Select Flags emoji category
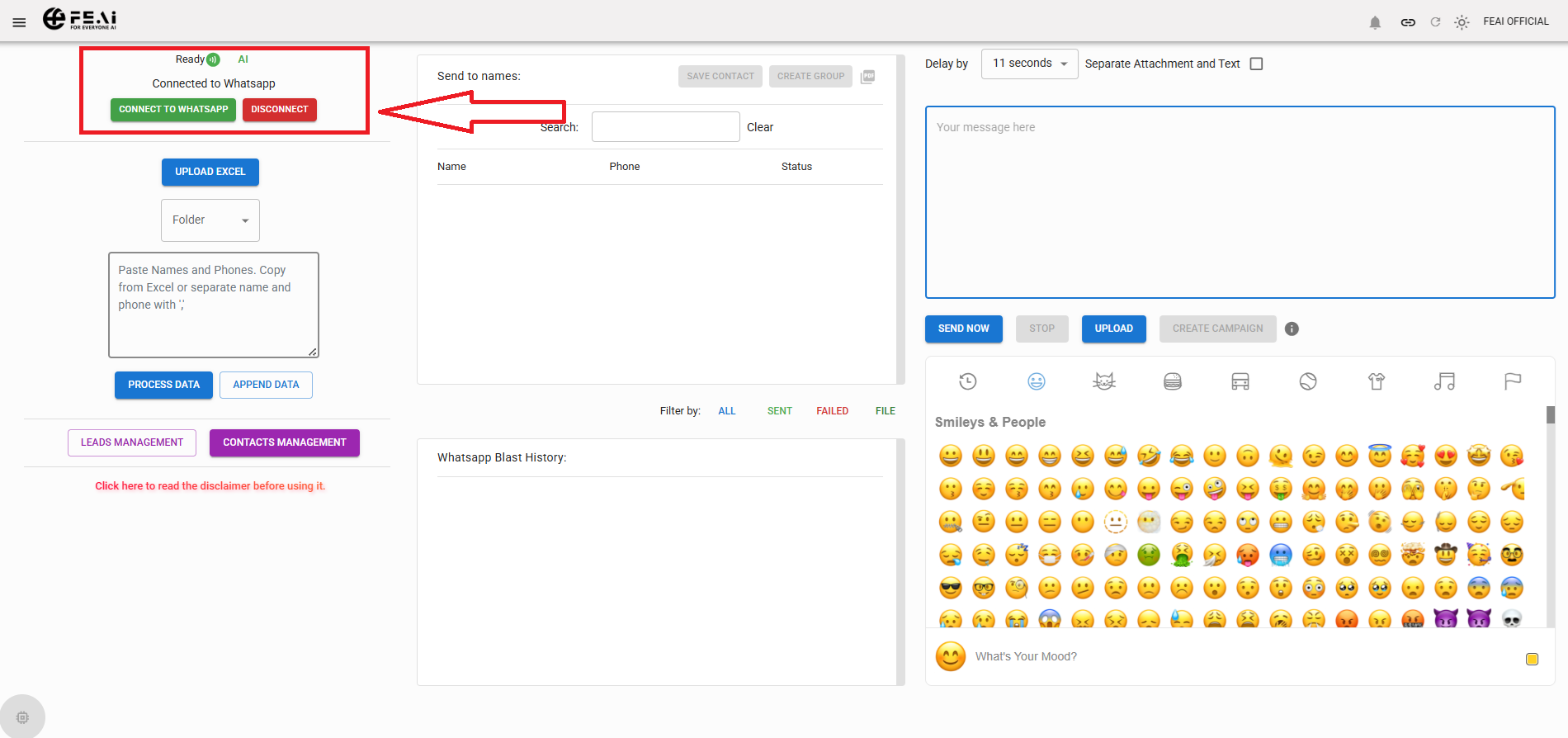The height and width of the screenshot is (738, 1568). click(1513, 381)
